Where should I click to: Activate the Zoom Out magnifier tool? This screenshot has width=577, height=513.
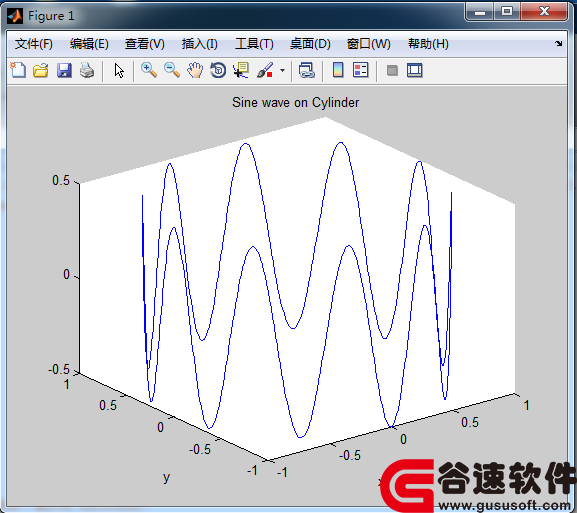pos(172,70)
